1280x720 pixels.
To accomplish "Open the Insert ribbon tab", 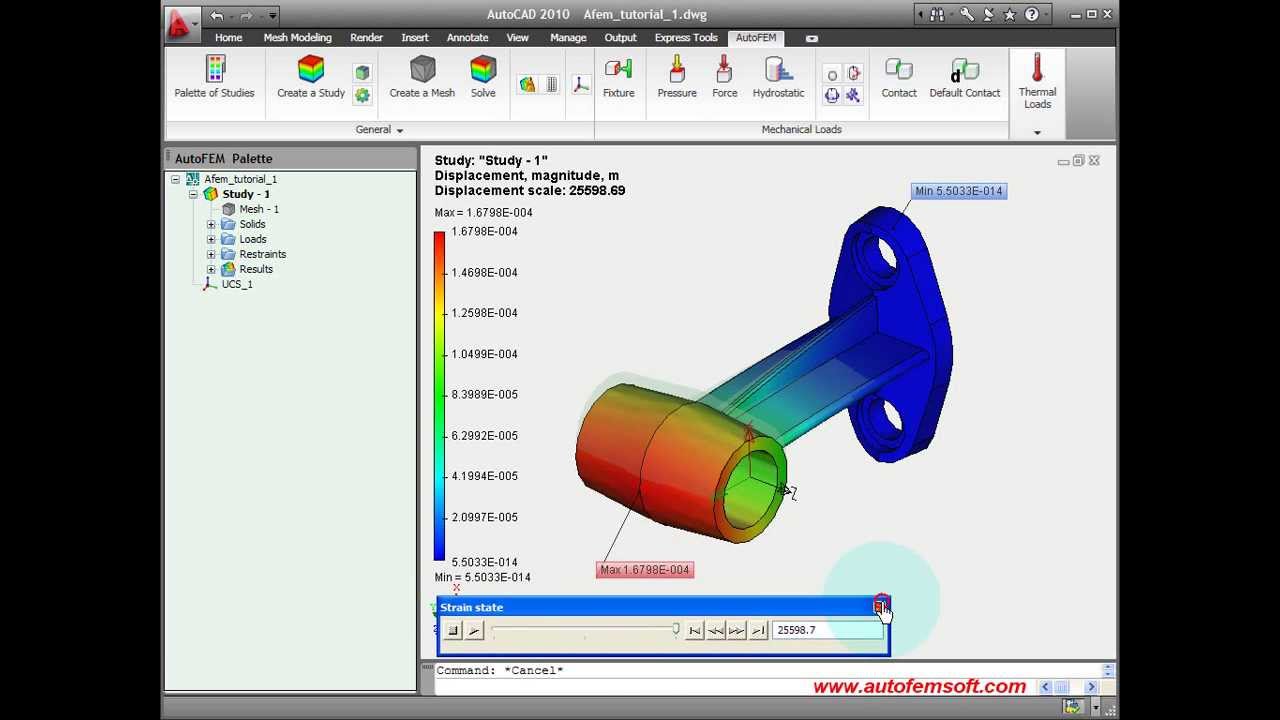I will tap(415, 38).
